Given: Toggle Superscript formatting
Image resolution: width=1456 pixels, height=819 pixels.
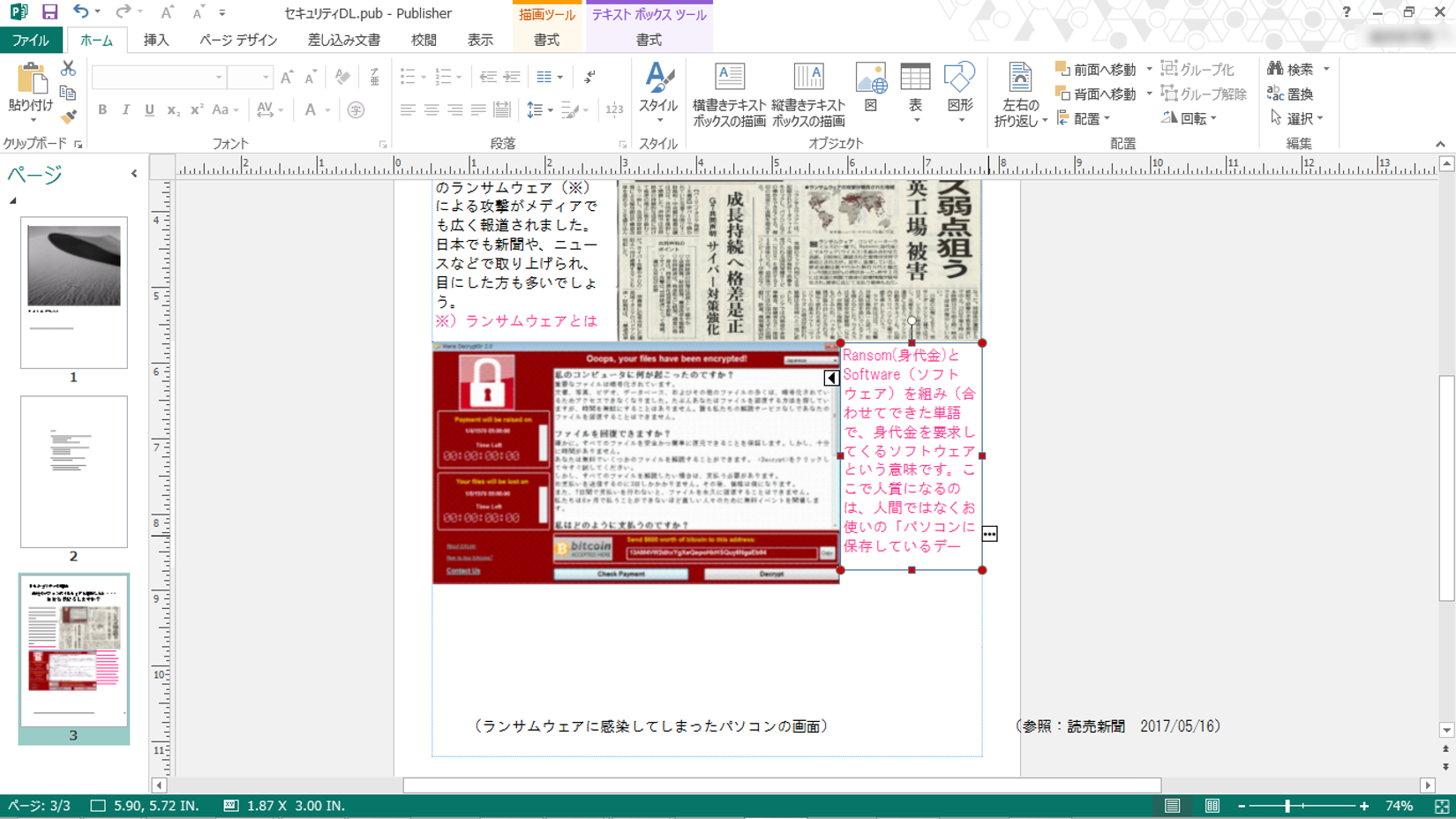Looking at the screenshot, I should coord(197,110).
